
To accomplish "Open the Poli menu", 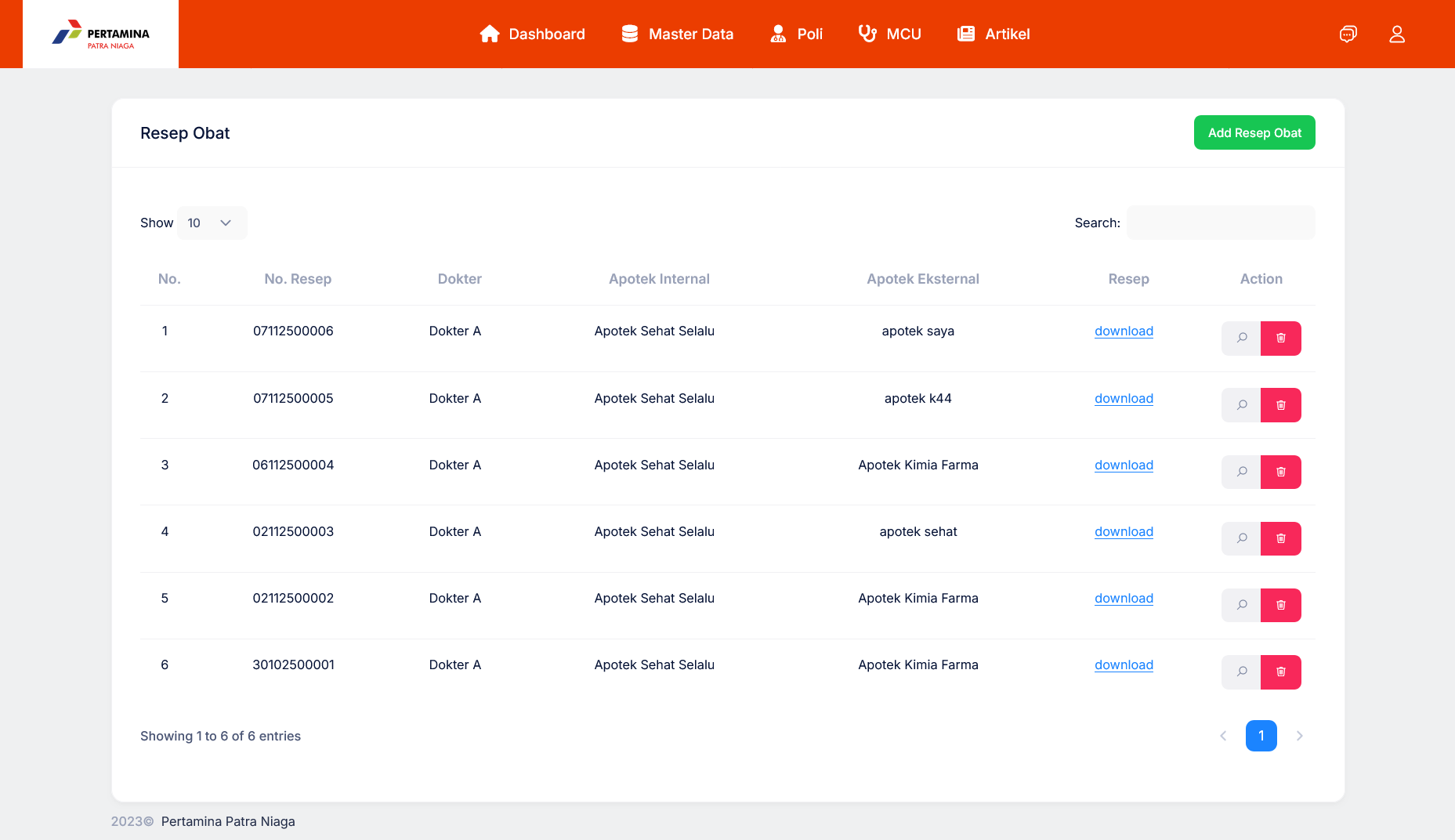I will coord(796,34).
